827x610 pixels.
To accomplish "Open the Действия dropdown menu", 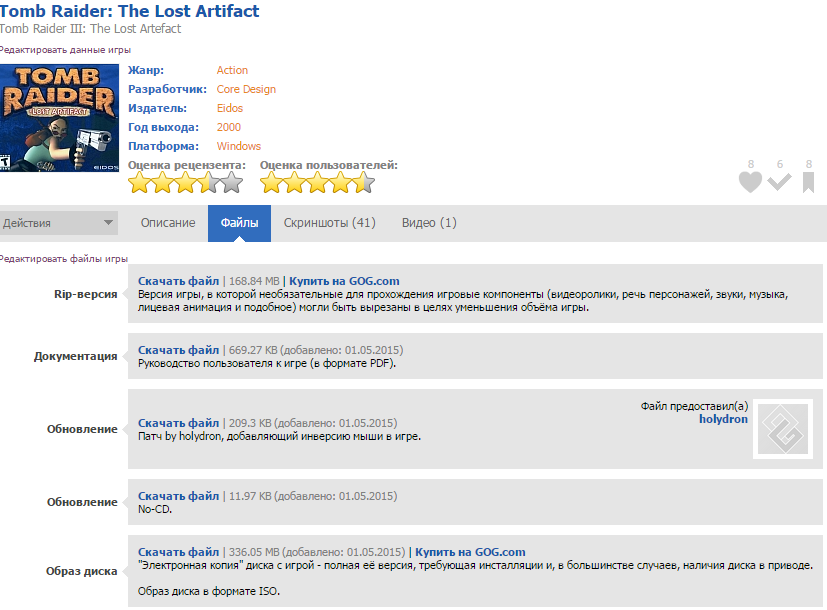I will point(58,223).
